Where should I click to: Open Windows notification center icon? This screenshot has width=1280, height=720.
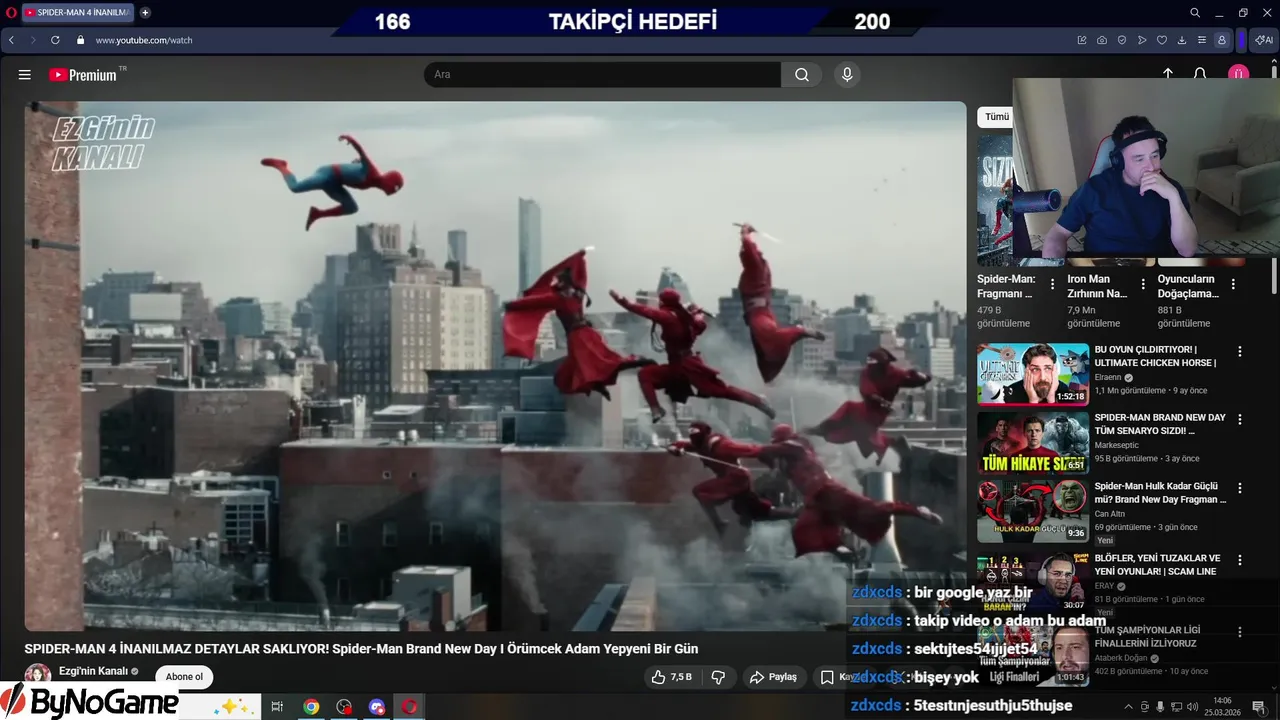(x=1258, y=707)
